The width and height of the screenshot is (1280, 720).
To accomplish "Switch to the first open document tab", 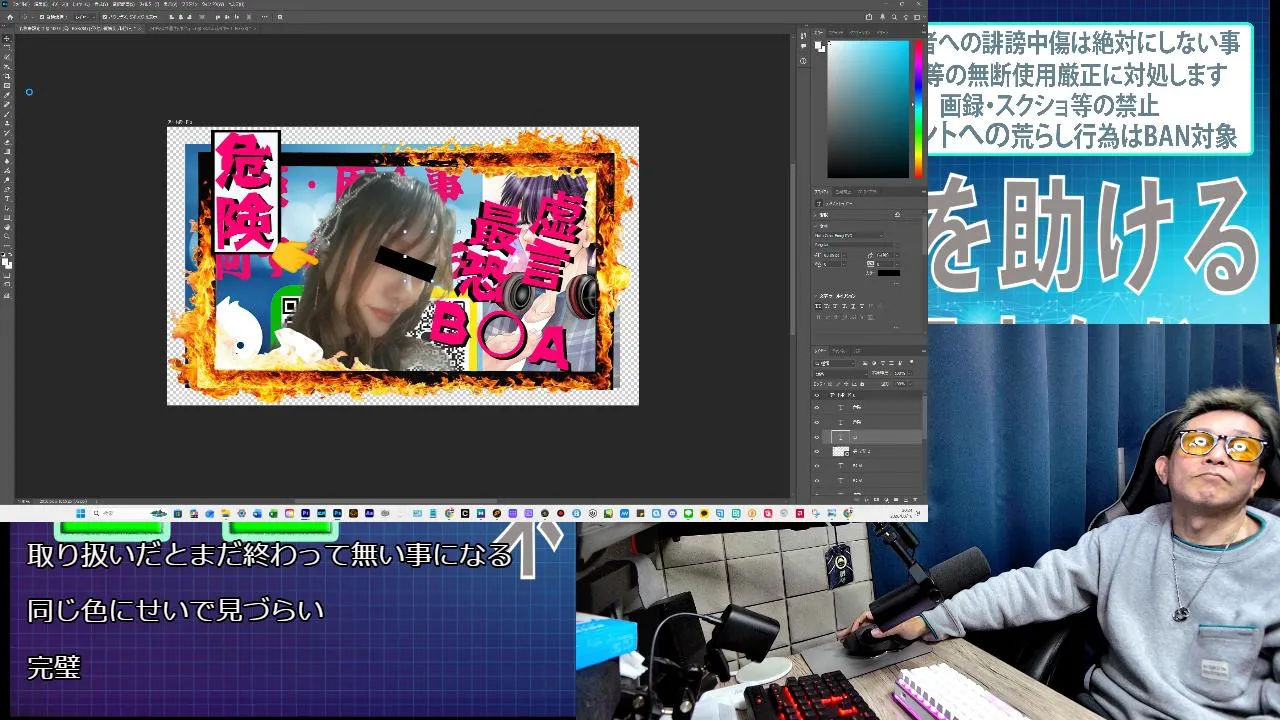I will pos(81,28).
